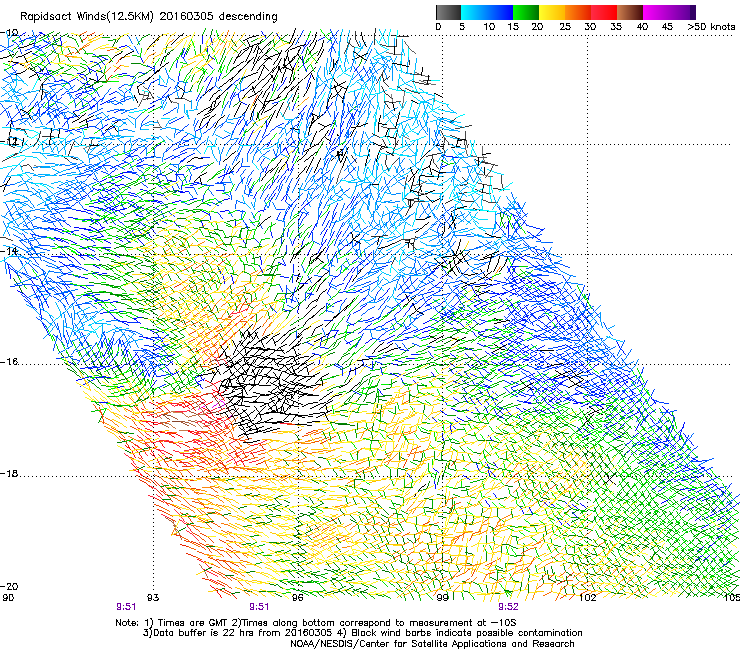
Task: Select the '-14' latitude axis label
Action: [x=9, y=251]
